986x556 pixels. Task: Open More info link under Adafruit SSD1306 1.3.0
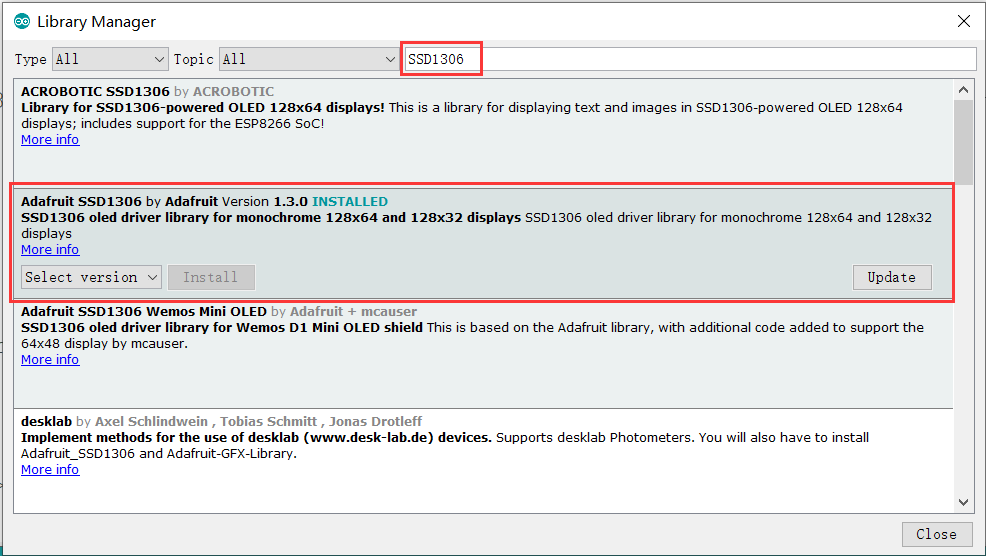coord(50,250)
